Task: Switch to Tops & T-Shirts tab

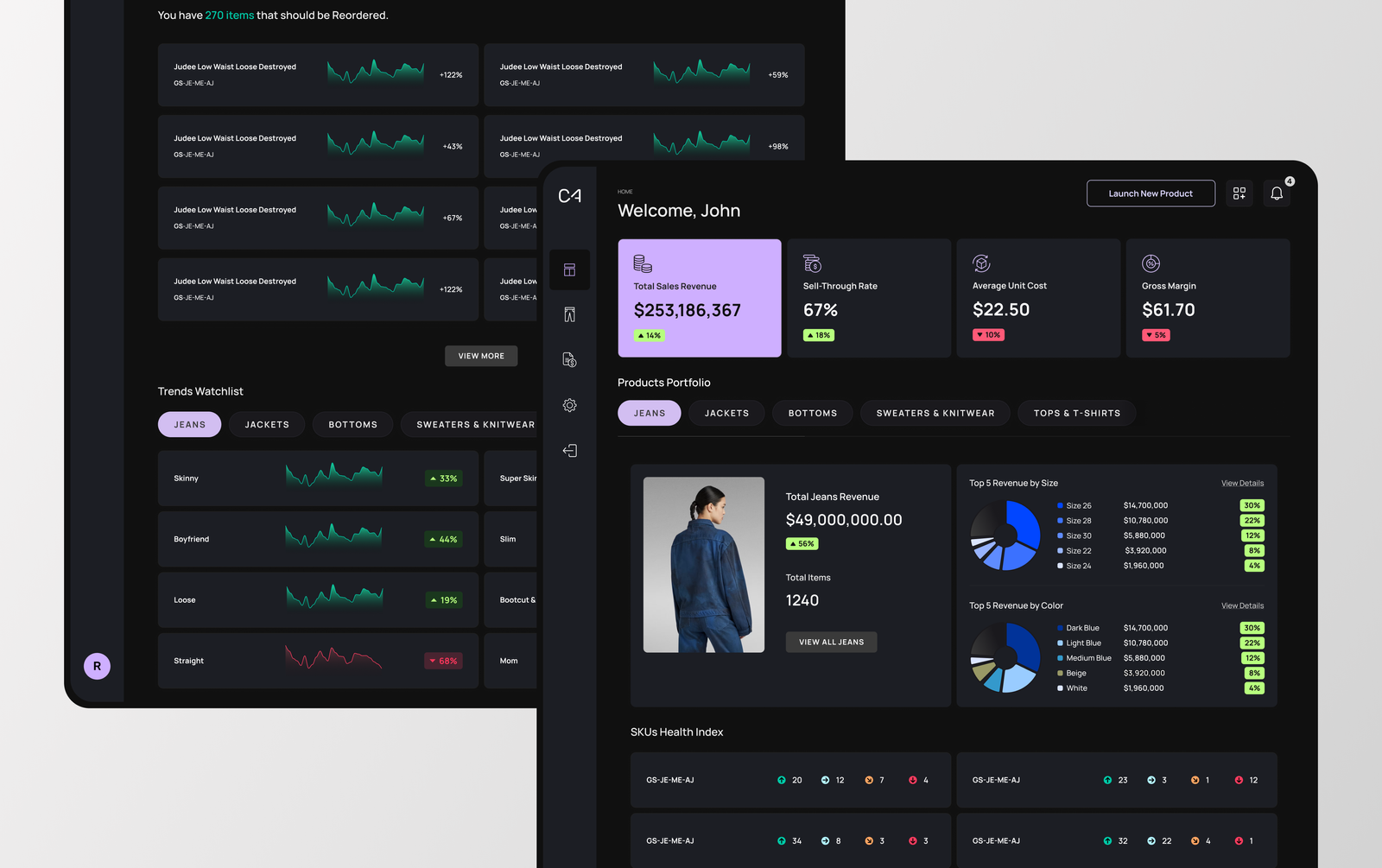Action: coord(1076,414)
